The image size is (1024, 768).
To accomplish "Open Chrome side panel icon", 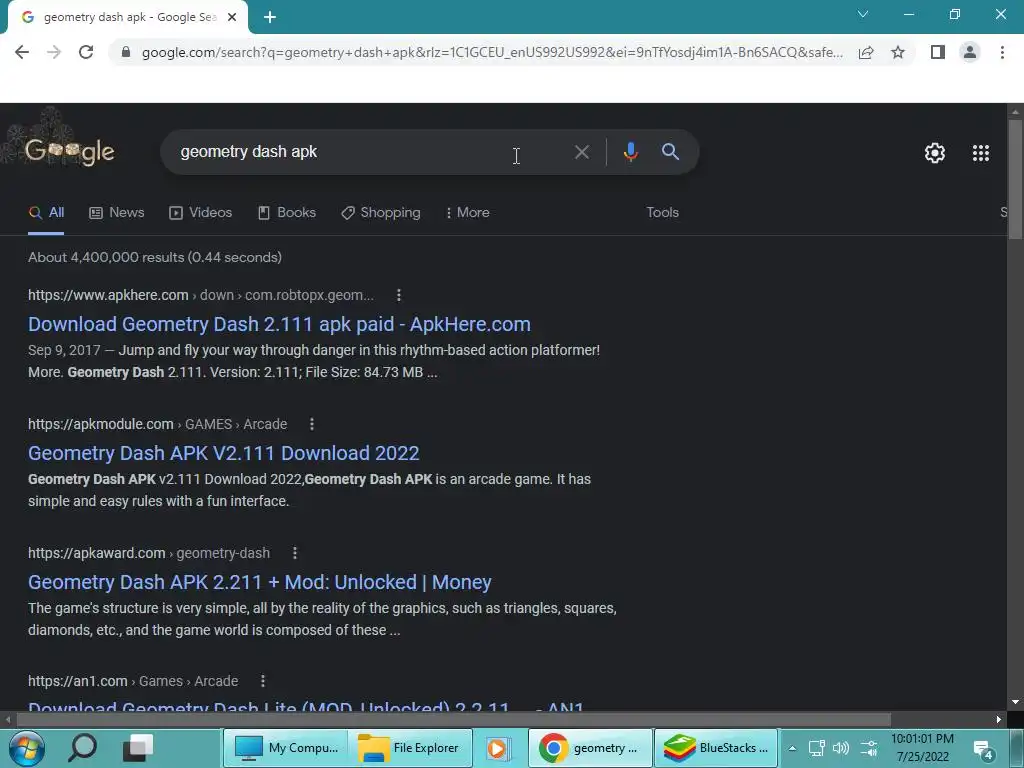I will tap(938, 52).
